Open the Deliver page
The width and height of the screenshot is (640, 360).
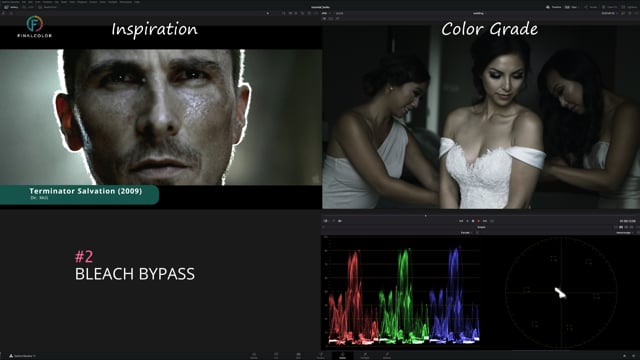[387, 356]
